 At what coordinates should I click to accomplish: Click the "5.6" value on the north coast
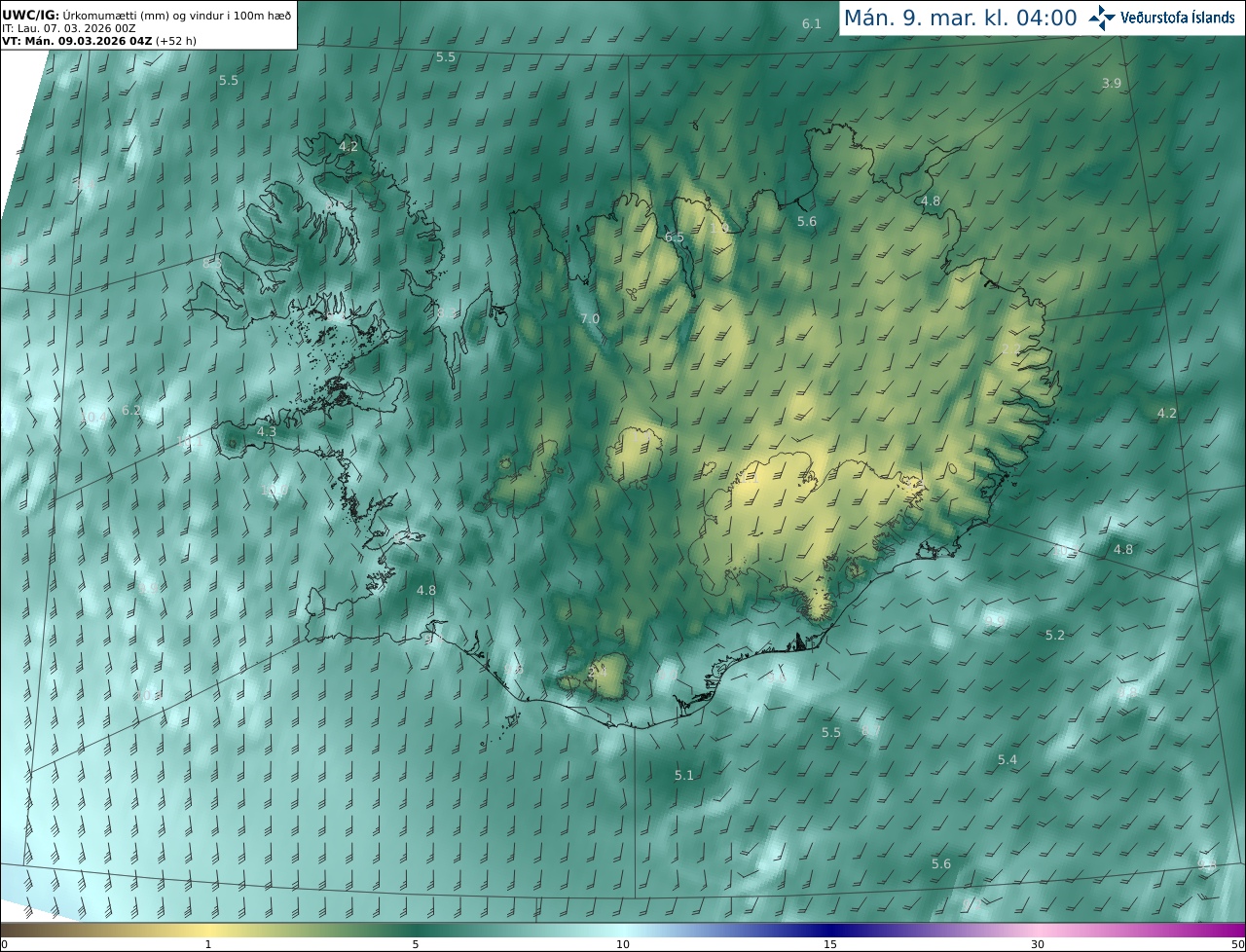(807, 222)
